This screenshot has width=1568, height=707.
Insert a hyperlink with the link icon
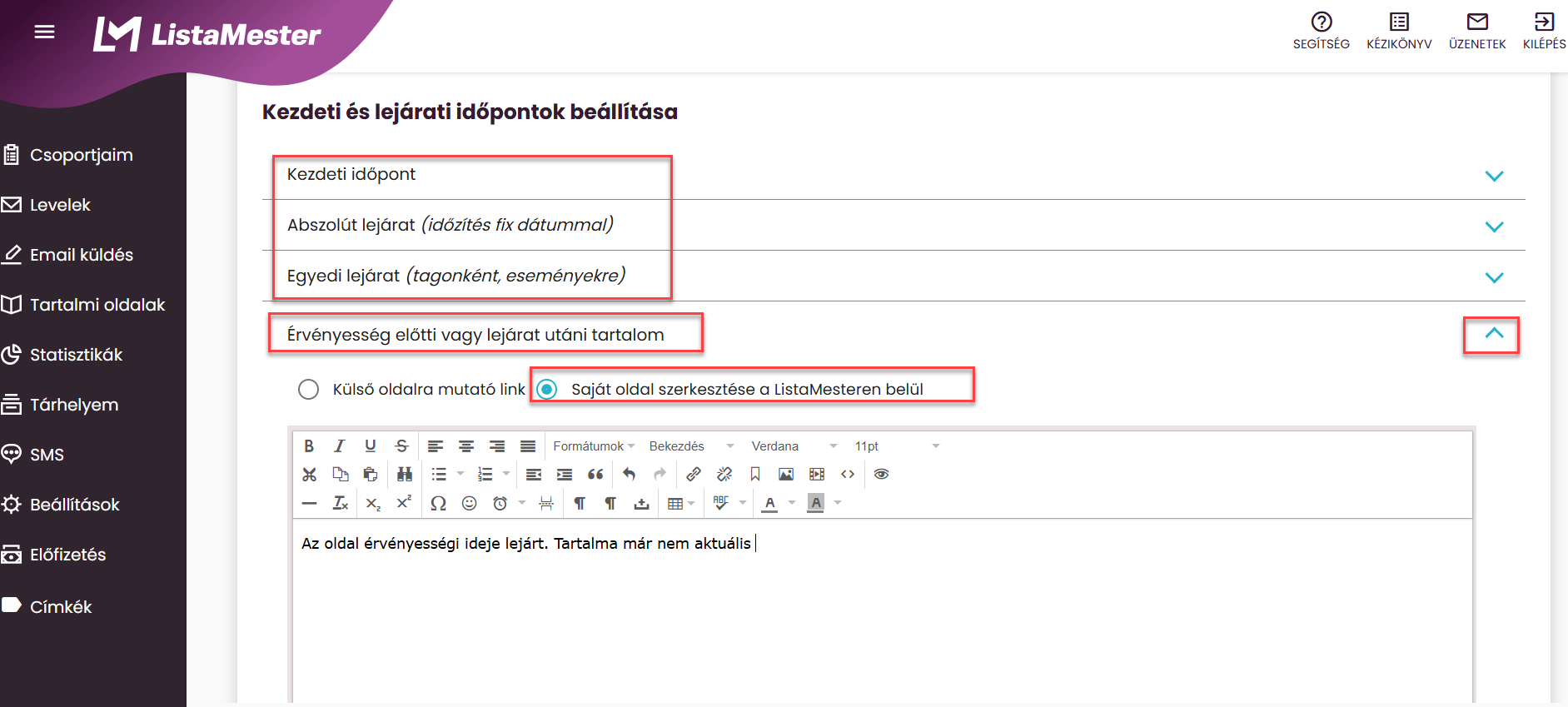[694, 475]
